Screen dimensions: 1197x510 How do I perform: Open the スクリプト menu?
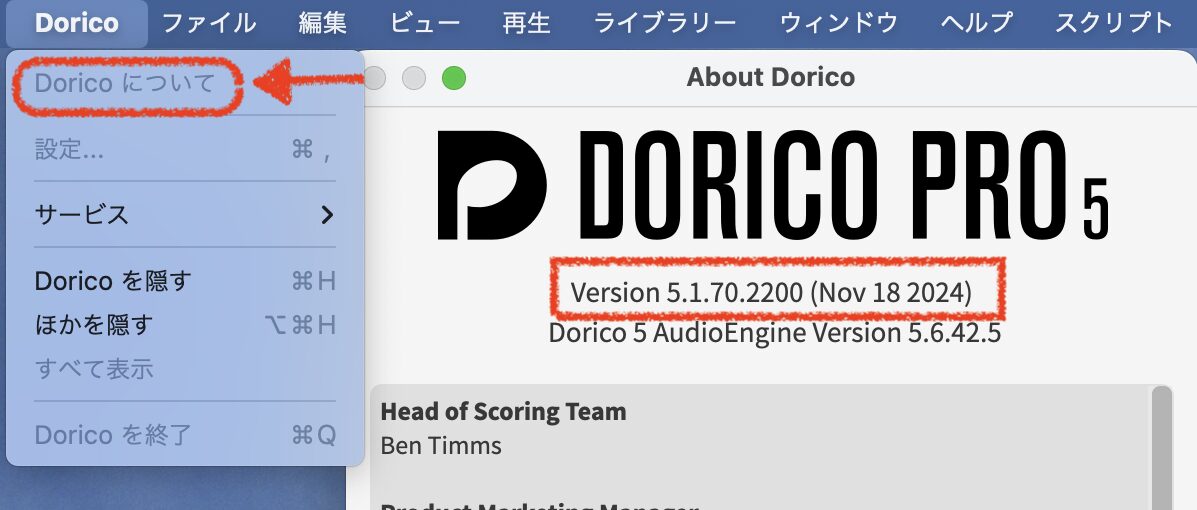[x=1114, y=23]
